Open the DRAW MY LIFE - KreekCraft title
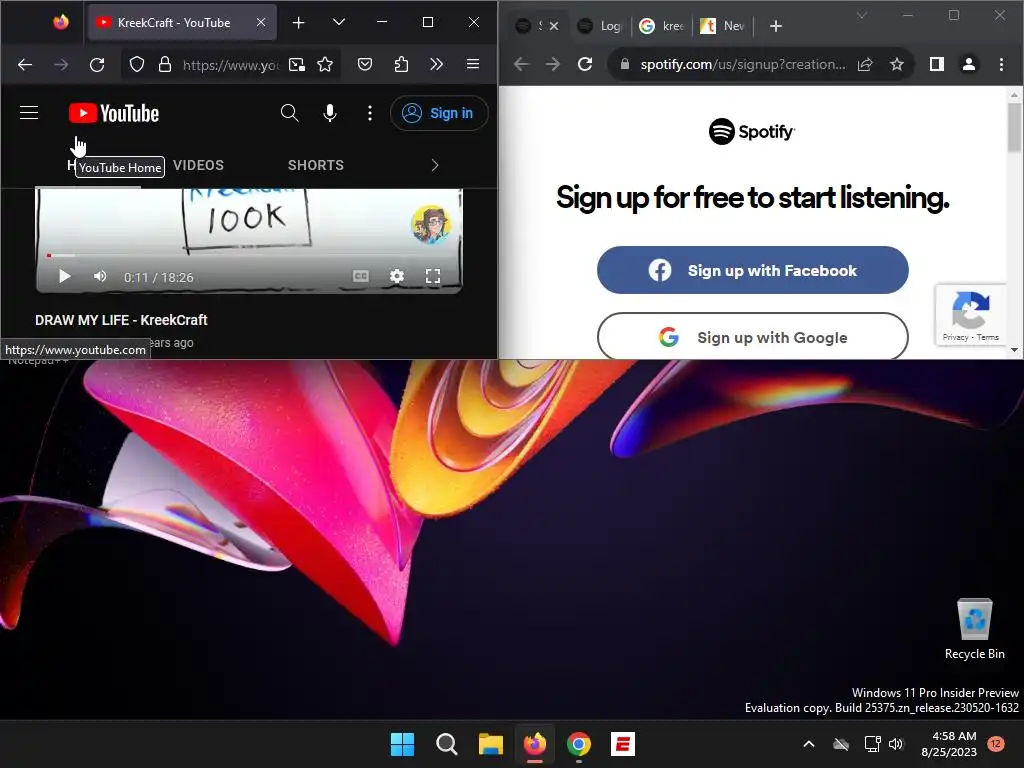 pos(121,320)
